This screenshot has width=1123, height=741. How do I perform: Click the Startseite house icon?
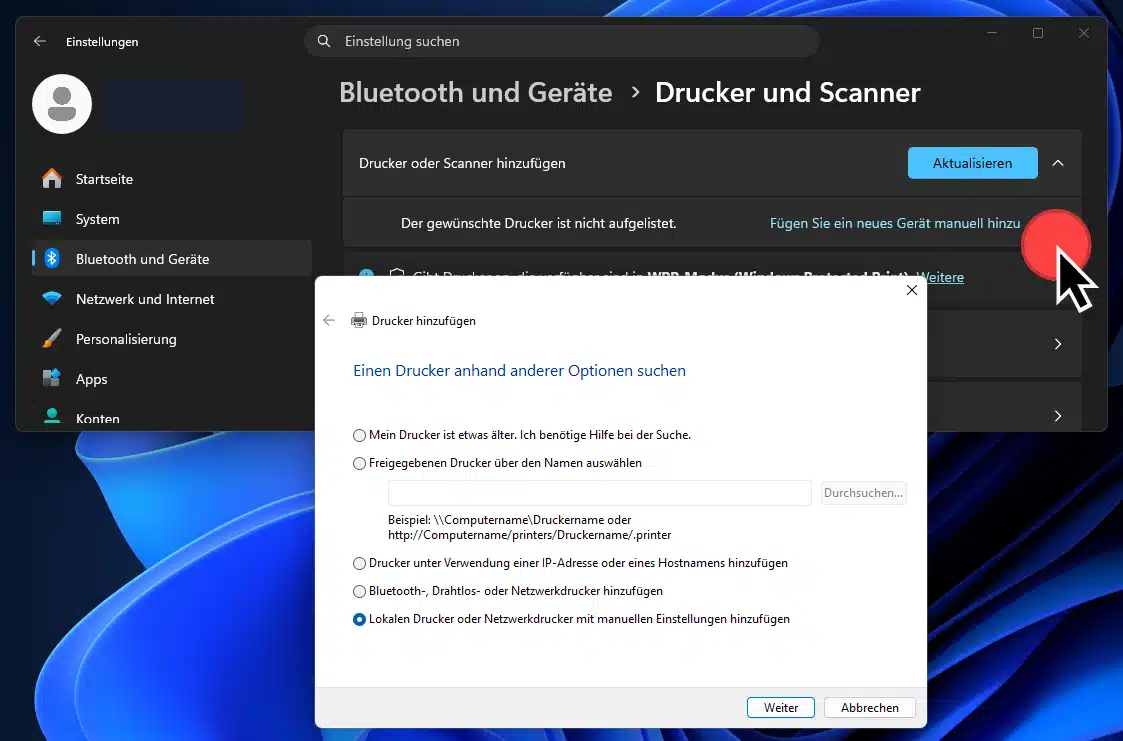click(52, 178)
